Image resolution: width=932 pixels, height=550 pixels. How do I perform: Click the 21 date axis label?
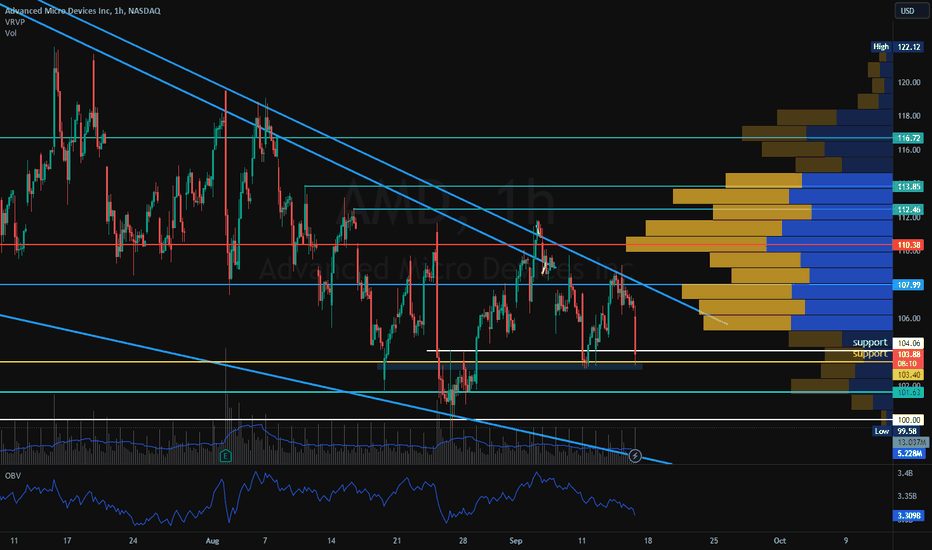point(396,541)
